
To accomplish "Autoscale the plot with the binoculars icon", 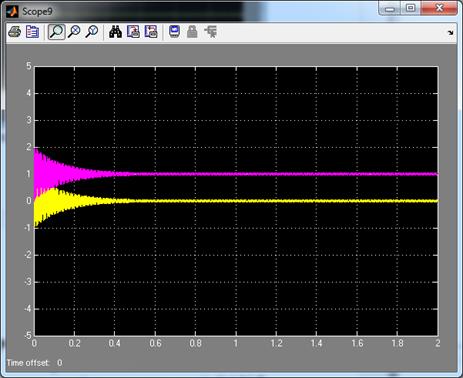I will (115, 32).
